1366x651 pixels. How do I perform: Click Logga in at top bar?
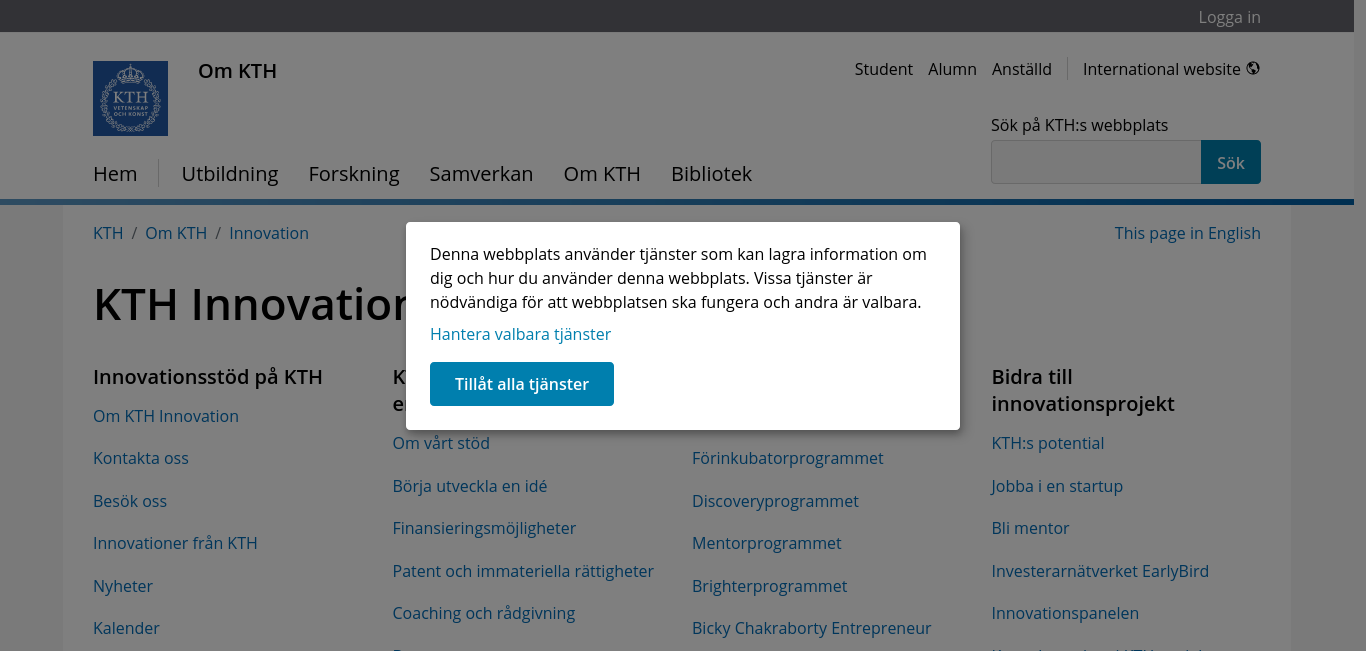coord(1229,17)
